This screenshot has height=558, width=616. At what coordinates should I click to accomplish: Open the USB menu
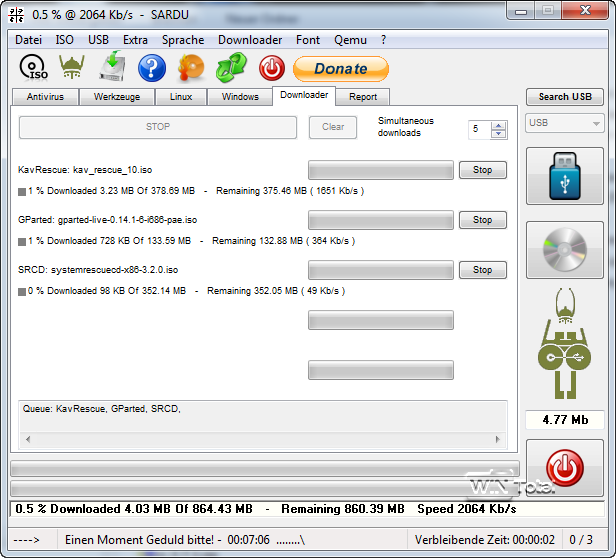(x=98, y=40)
